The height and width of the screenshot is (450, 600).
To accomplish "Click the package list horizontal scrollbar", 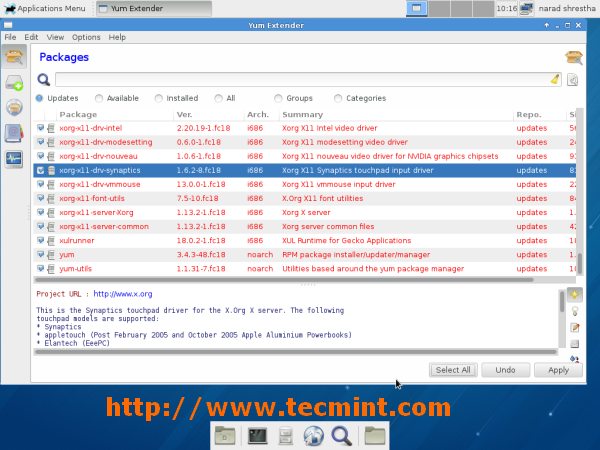I will [x=284, y=280].
